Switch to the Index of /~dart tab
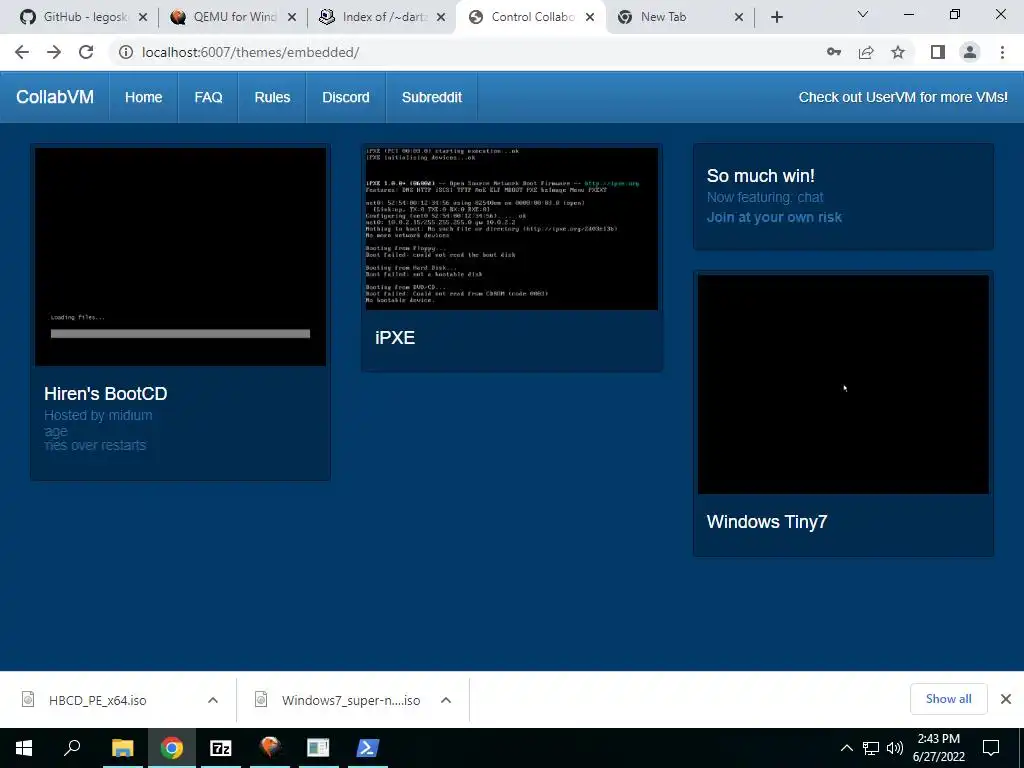The image size is (1024, 768). 382,17
